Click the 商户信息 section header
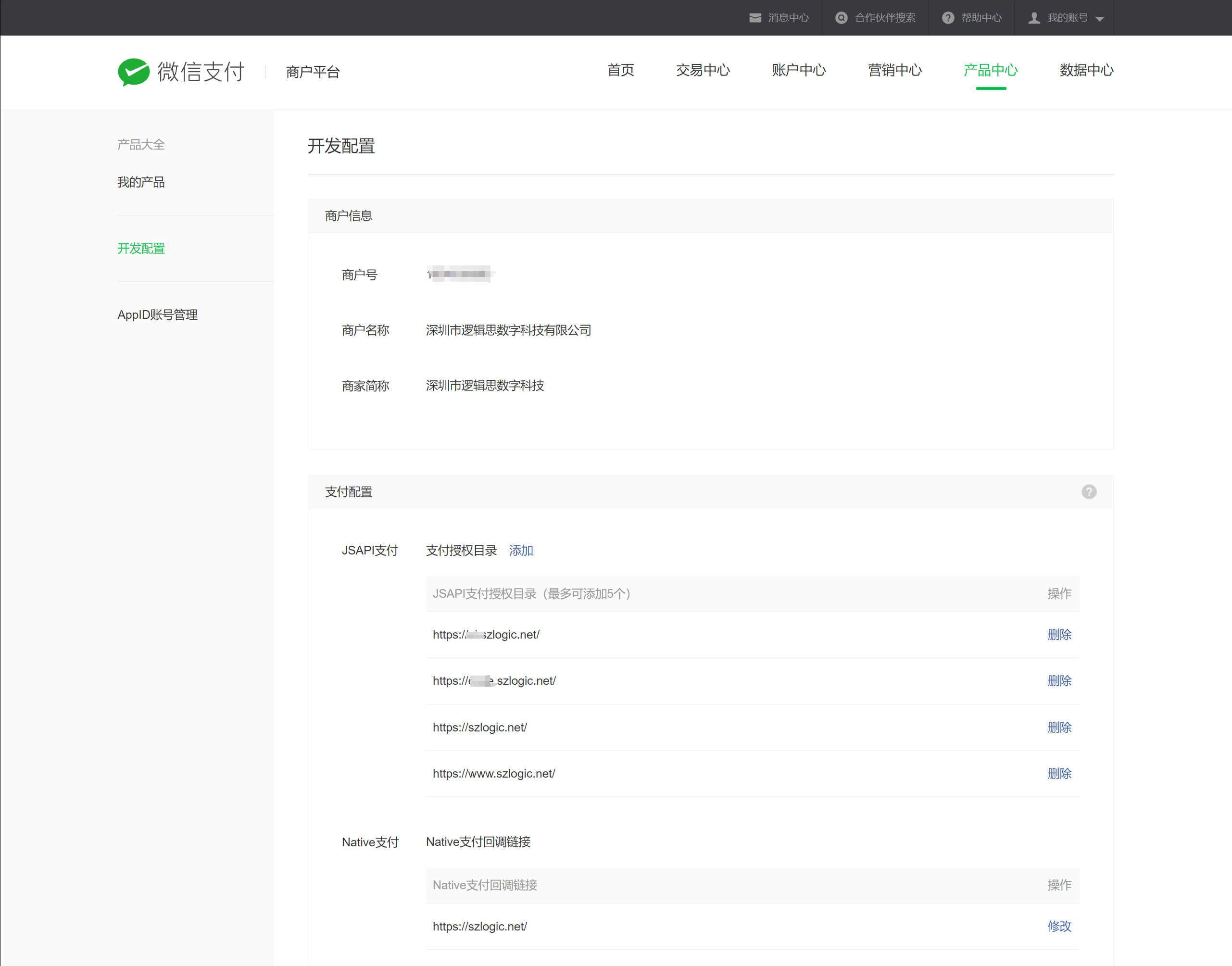The width and height of the screenshot is (1232, 966). pyautogui.click(x=349, y=216)
